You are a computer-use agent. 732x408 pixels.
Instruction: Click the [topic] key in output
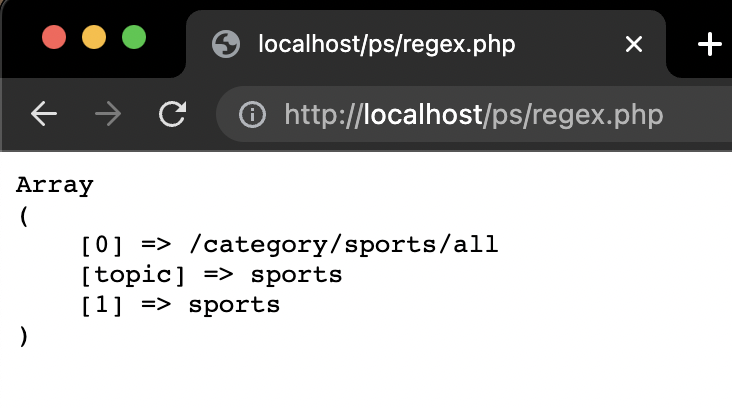[133, 275]
